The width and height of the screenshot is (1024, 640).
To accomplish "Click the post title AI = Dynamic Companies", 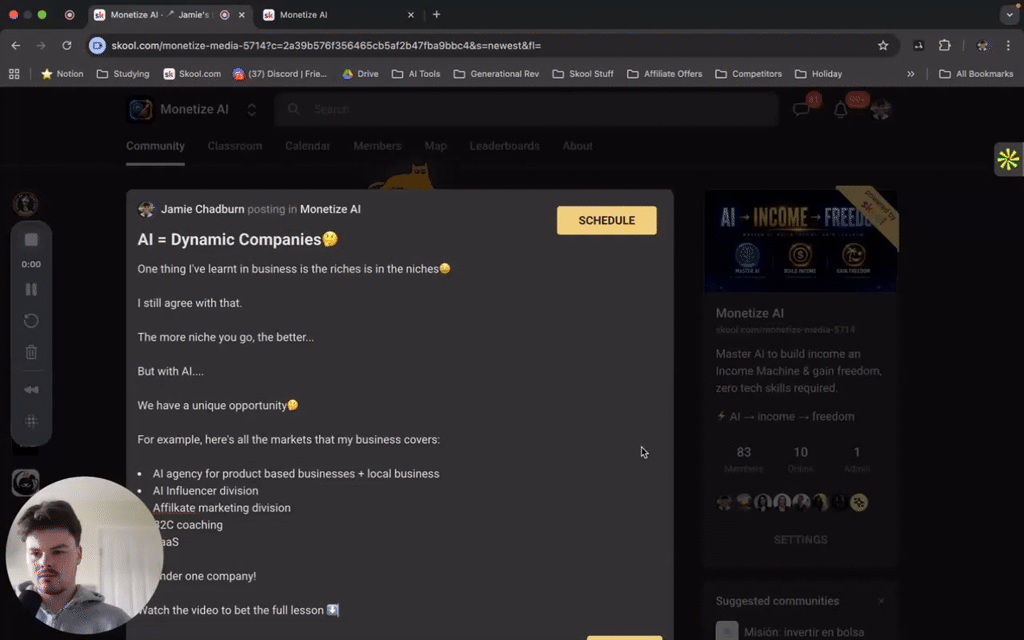I will [238, 239].
